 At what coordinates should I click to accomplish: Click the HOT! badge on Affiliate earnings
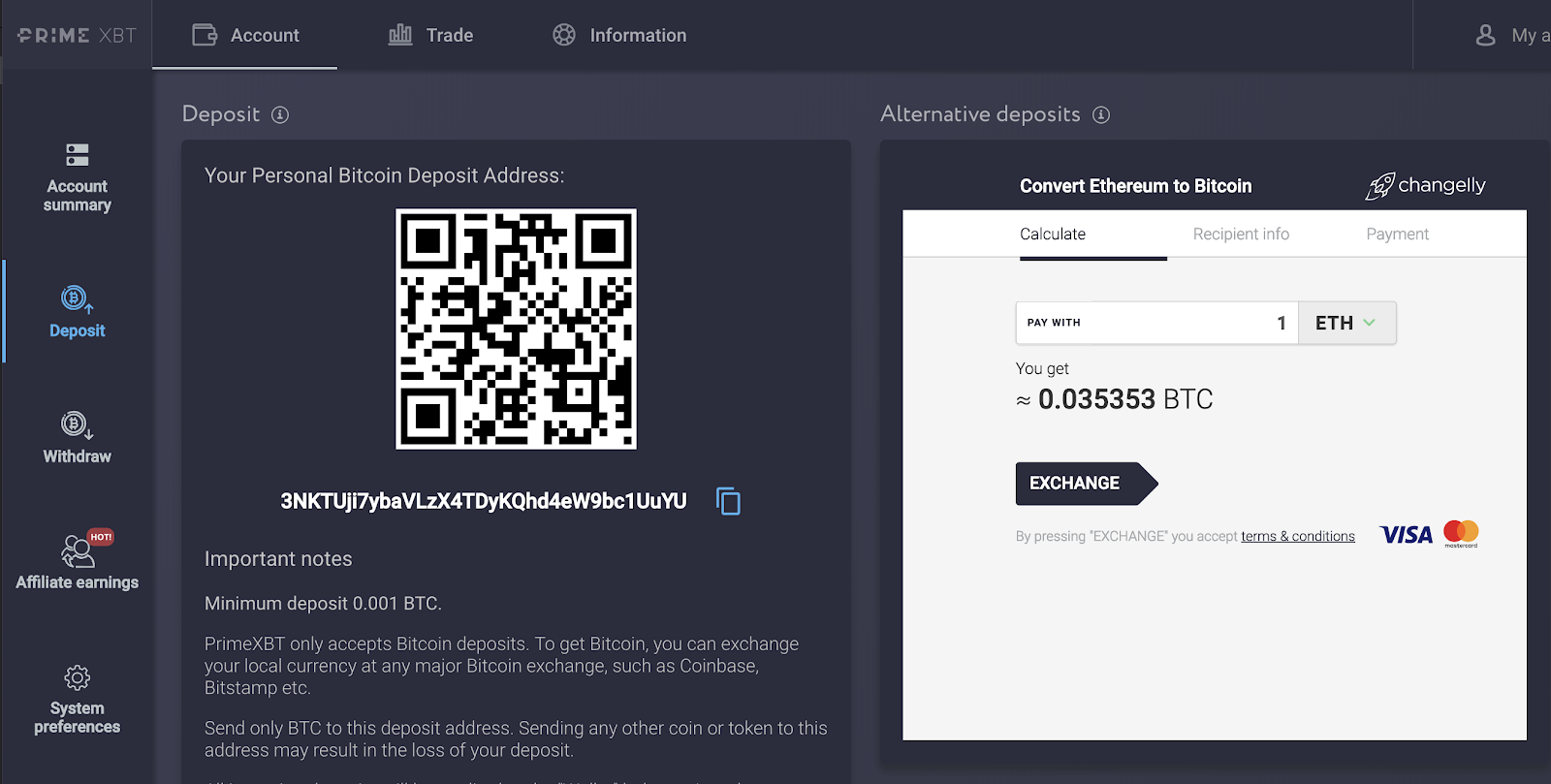101,537
